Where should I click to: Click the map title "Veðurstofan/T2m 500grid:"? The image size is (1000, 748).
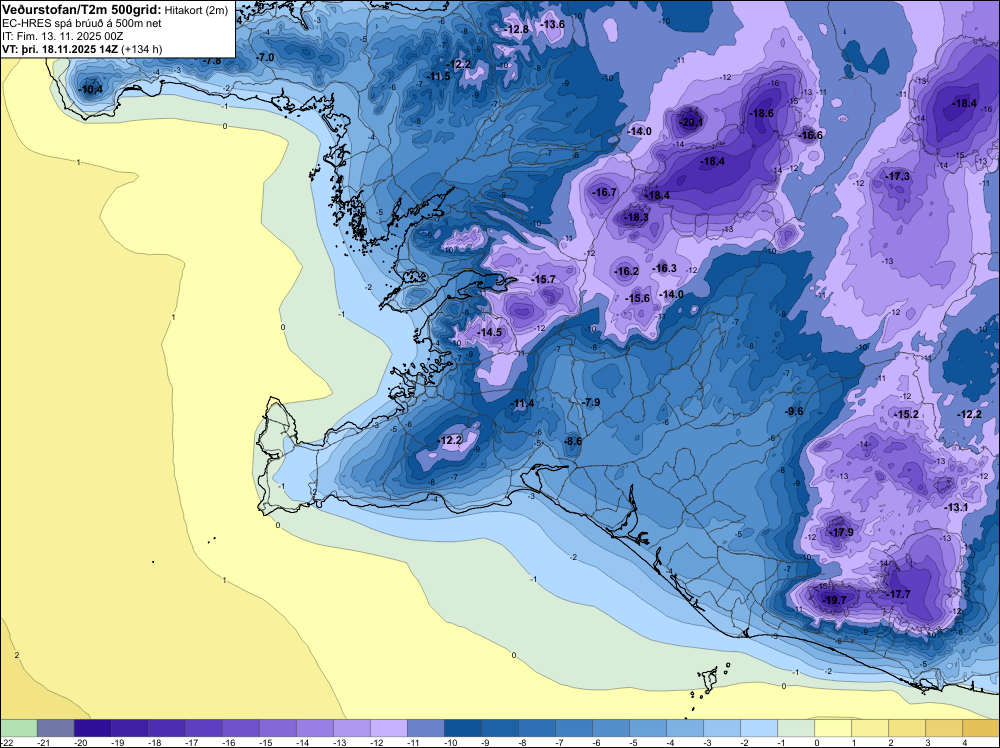(82, 10)
